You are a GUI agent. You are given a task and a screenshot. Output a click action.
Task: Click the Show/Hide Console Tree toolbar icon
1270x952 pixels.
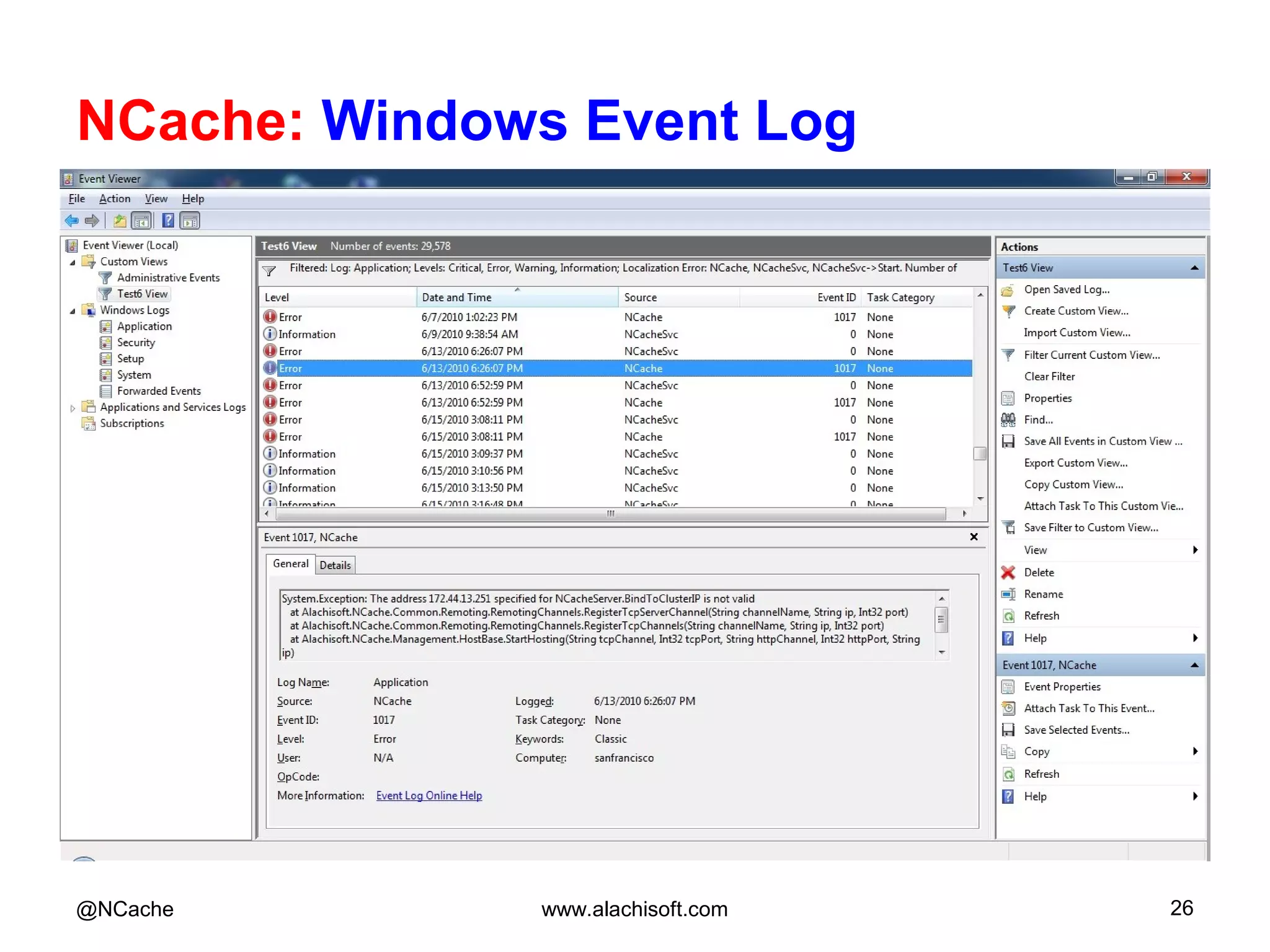click(142, 221)
